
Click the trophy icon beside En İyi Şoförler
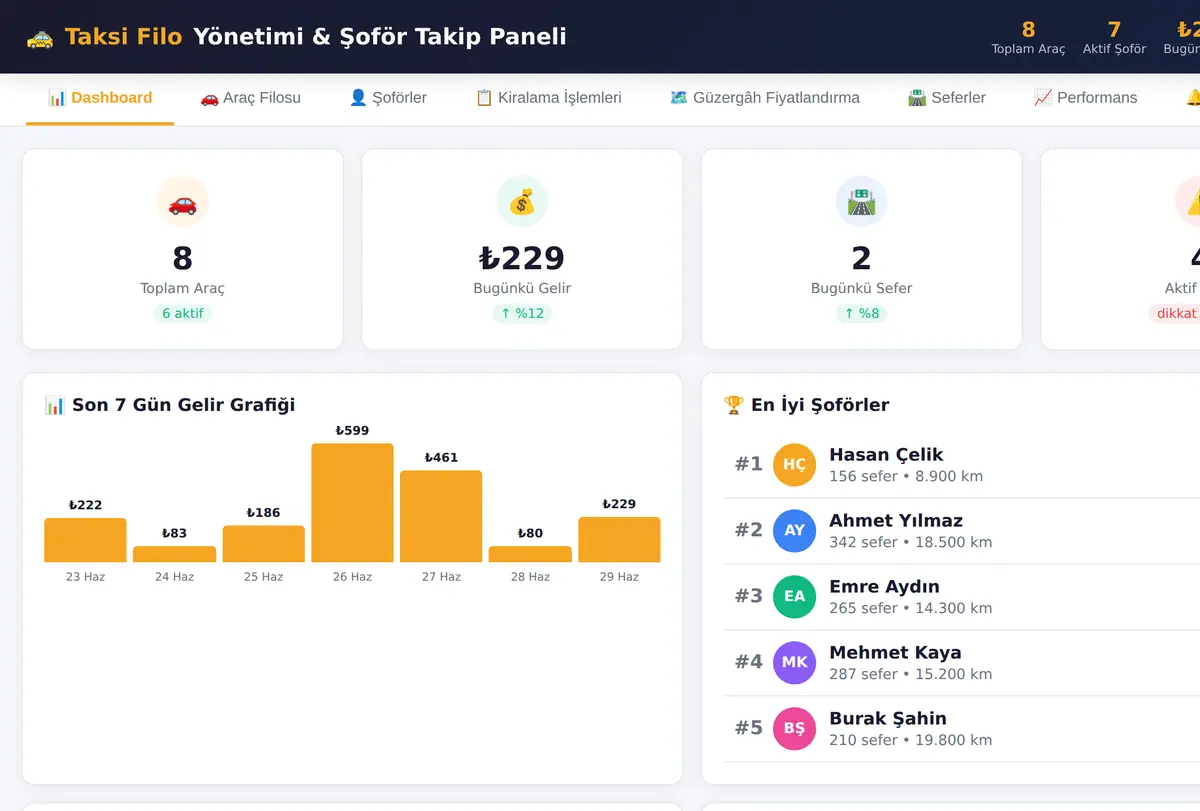pyautogui.click(x=734, y=405)
